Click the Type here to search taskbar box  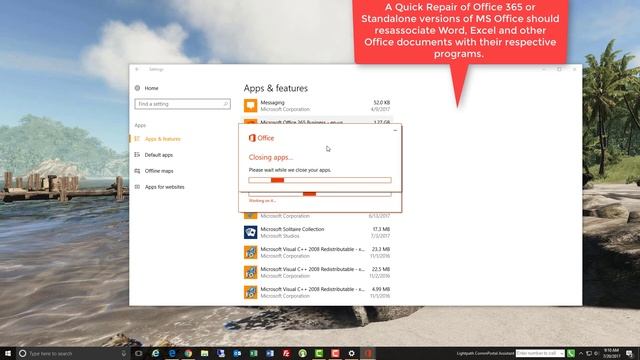pyautogui.click(x=73, y=353)
